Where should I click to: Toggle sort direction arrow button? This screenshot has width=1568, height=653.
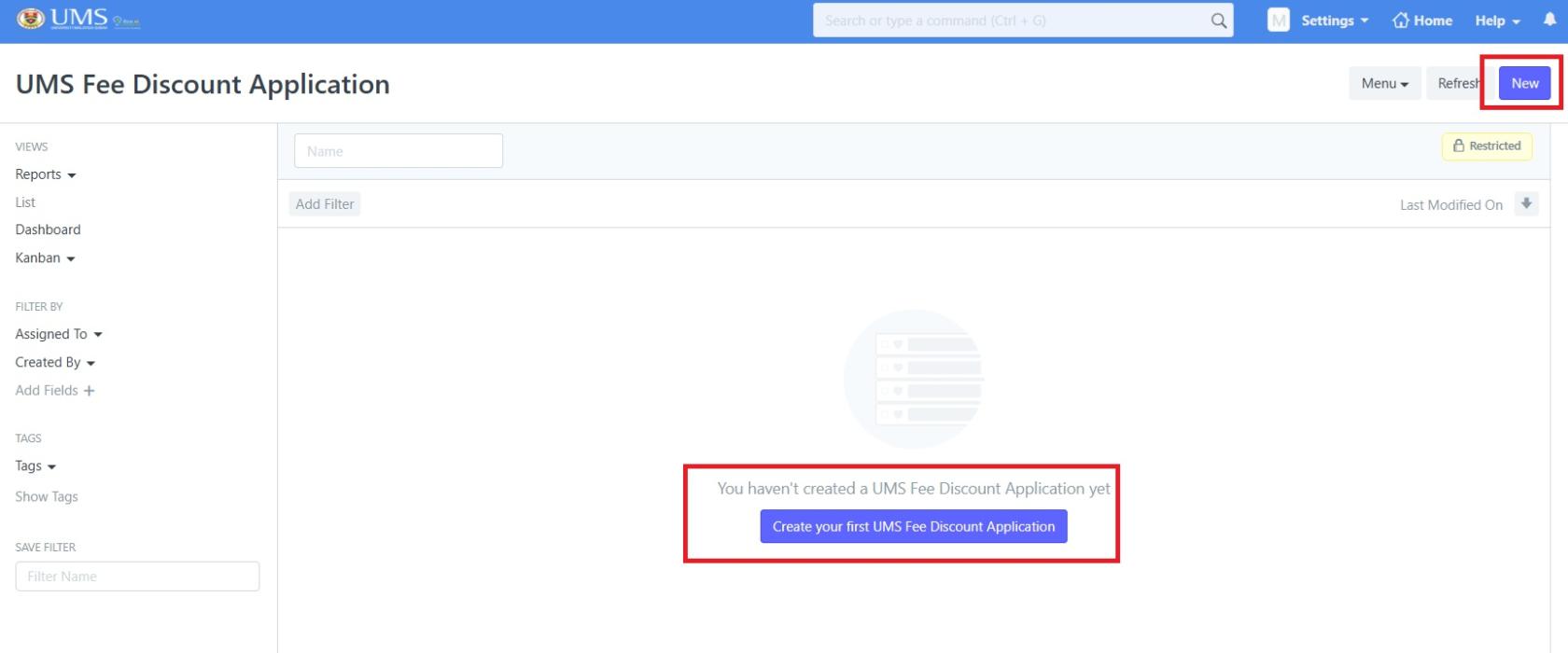1526,204
